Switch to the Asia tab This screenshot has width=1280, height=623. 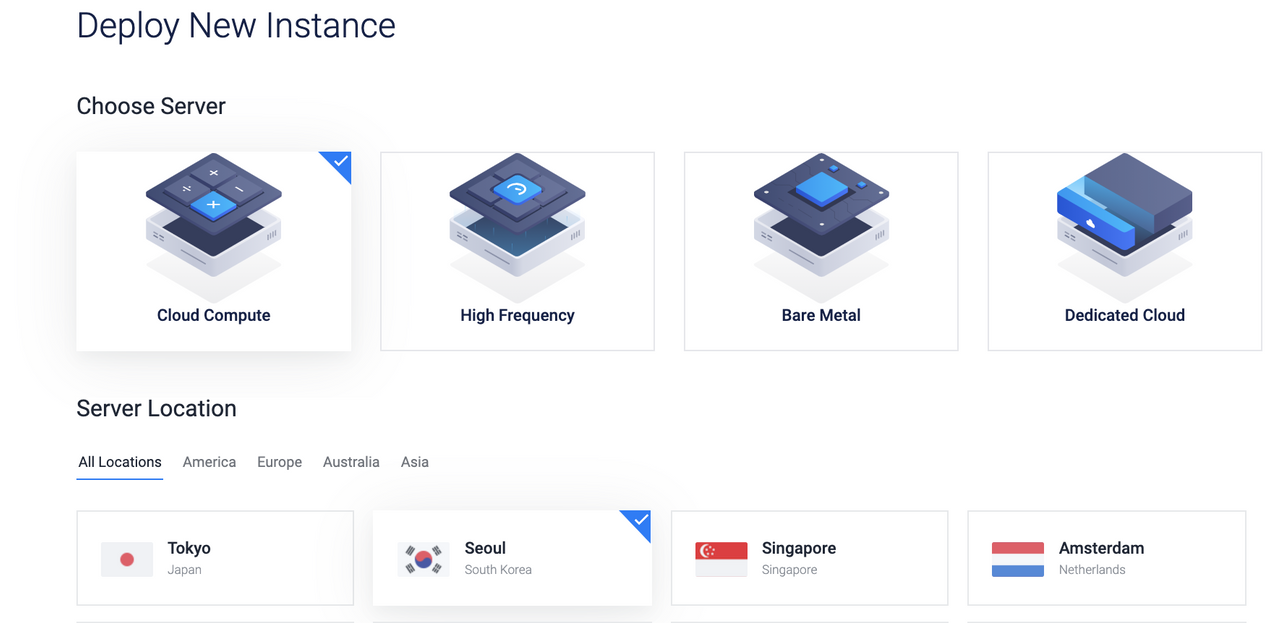415,462
